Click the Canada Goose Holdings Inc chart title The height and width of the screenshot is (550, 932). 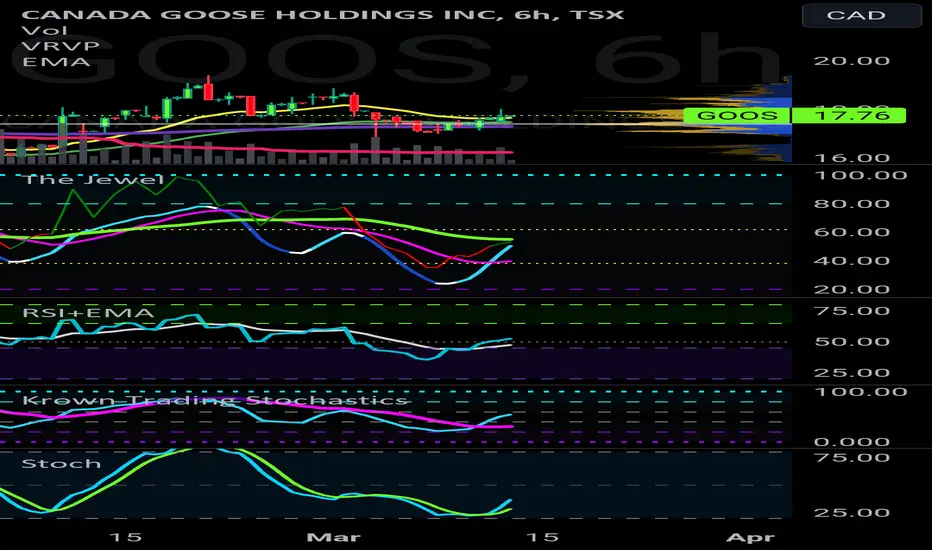(323, 14)
